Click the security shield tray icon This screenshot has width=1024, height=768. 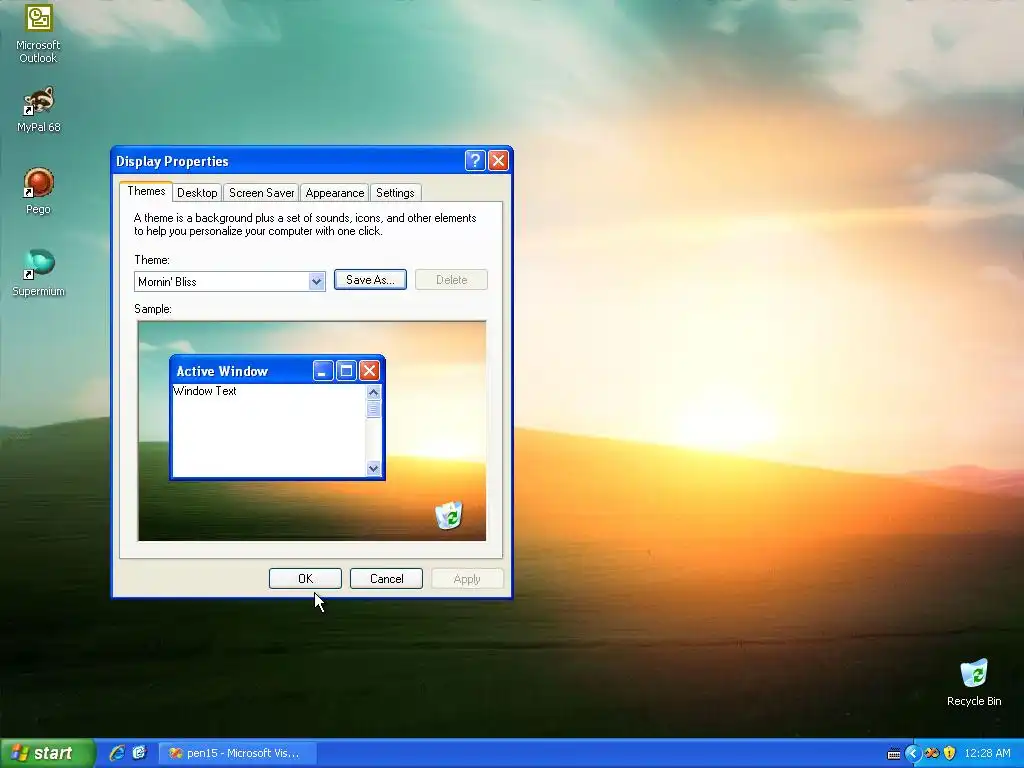pyautogui.click(x=950, y=753)
